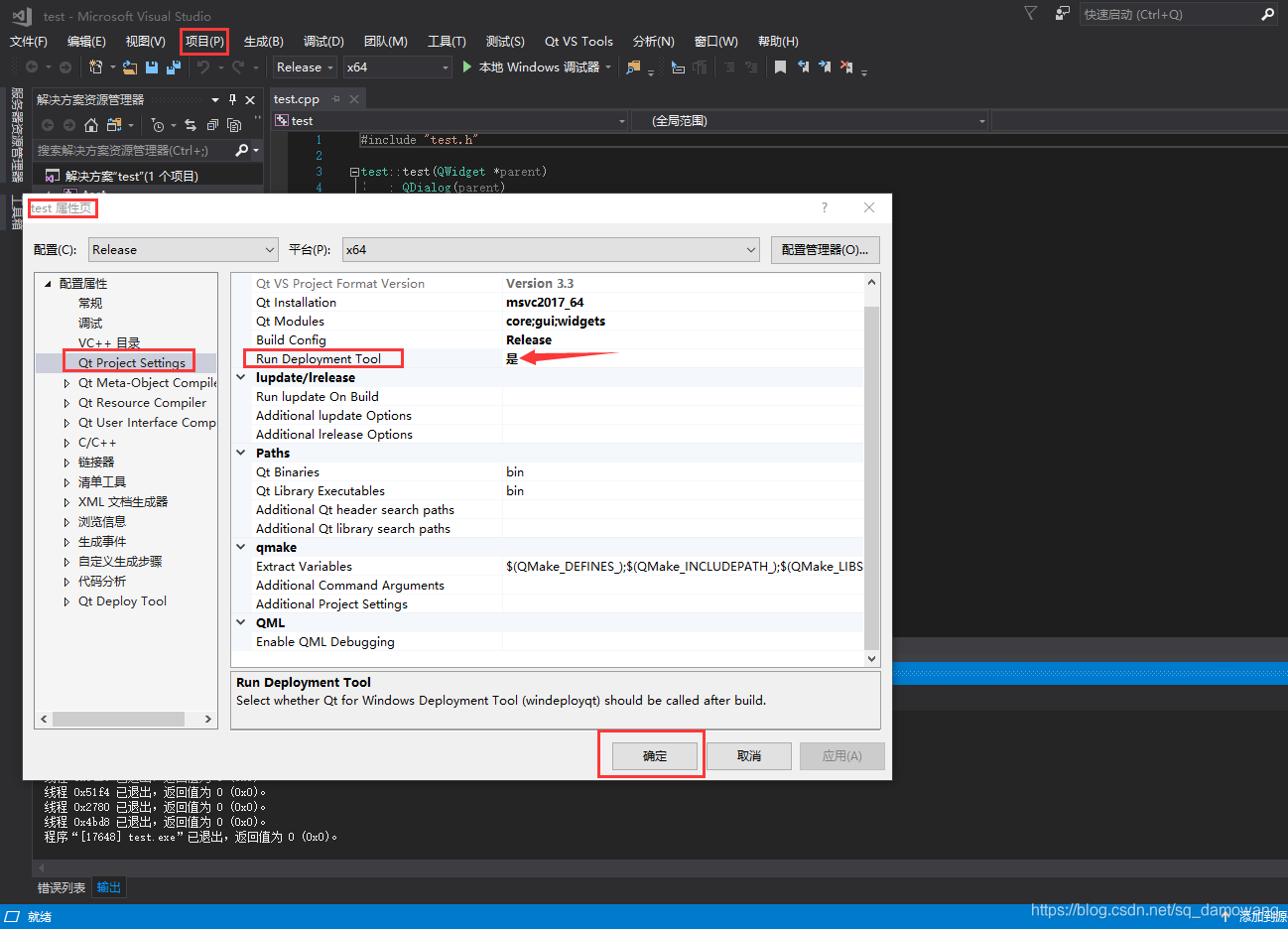Screen dimensions: 1288x929
Task: Open the 项目(P) menu
Action: [x=204, y=41]
